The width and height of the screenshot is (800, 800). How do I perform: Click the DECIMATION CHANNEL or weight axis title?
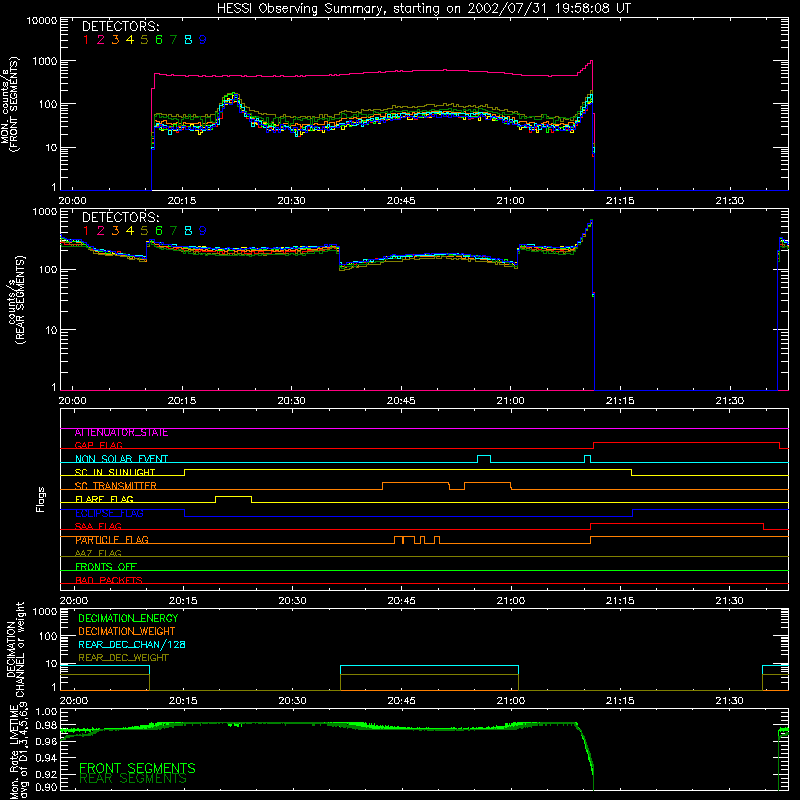pyautogui.click(x=14, y=649)
